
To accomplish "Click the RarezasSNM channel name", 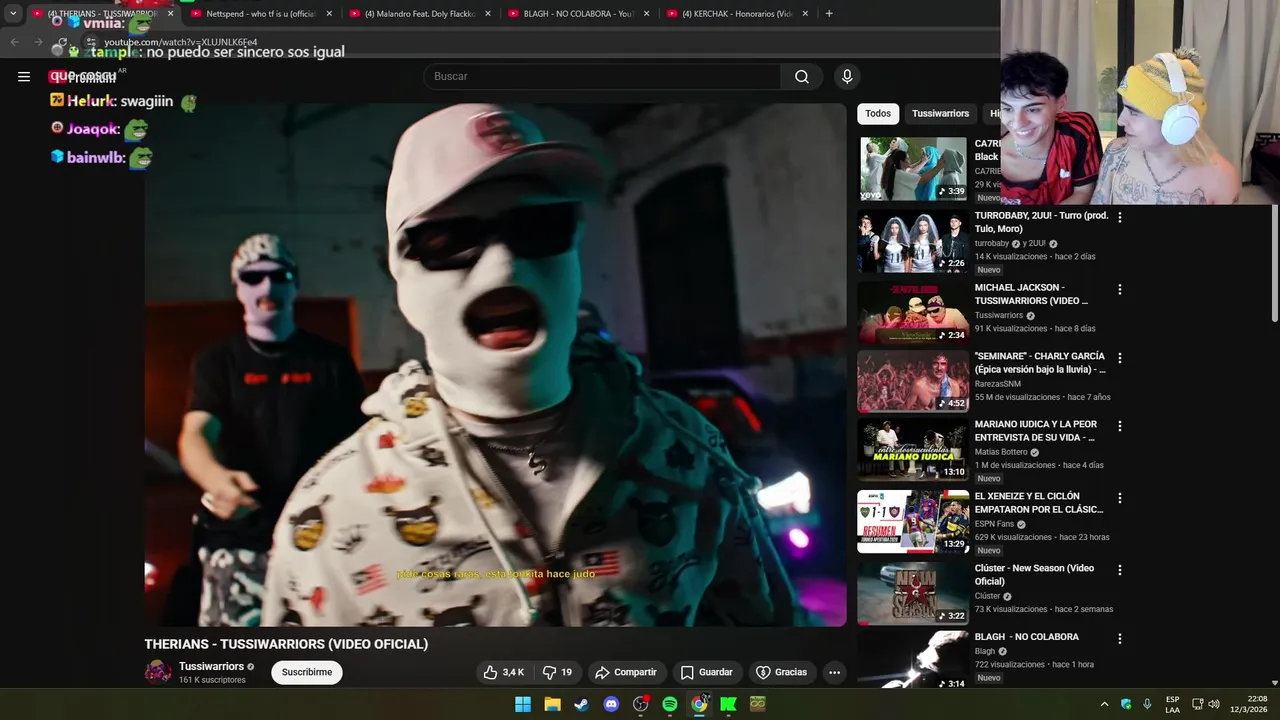I will [998, 384].
